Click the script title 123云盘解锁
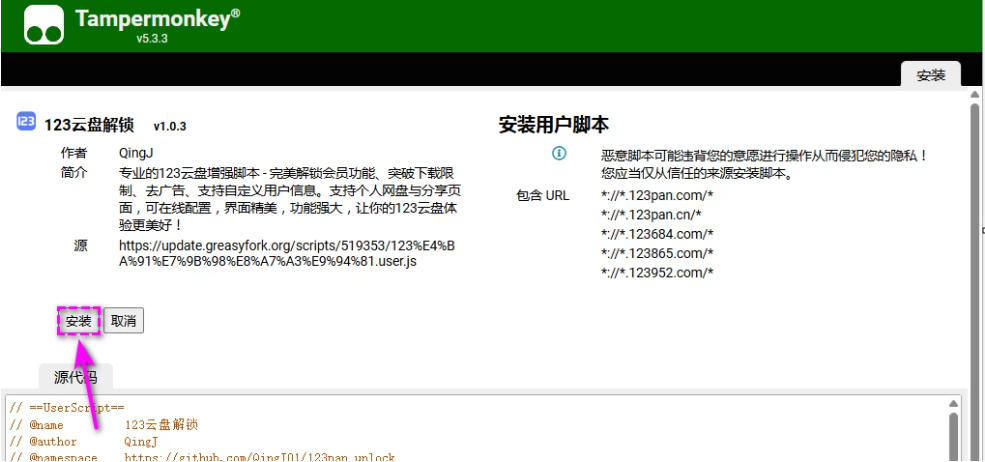Image resolution: width=985 pixels, height=462 pixels. [x=89, y=125]
